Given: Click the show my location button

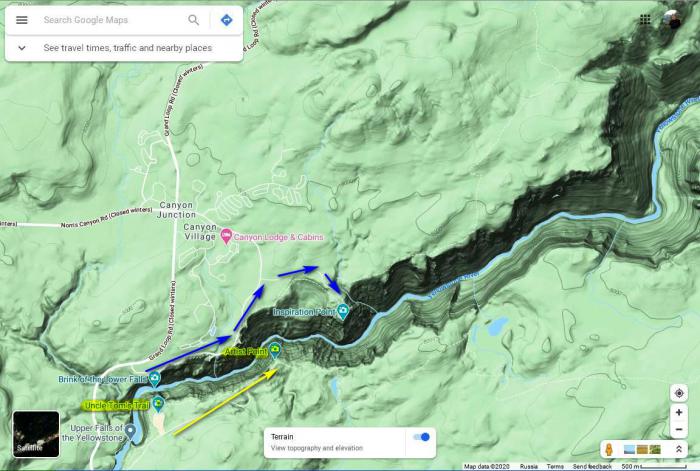Looking at the screenshot, I should click(679, 393).
